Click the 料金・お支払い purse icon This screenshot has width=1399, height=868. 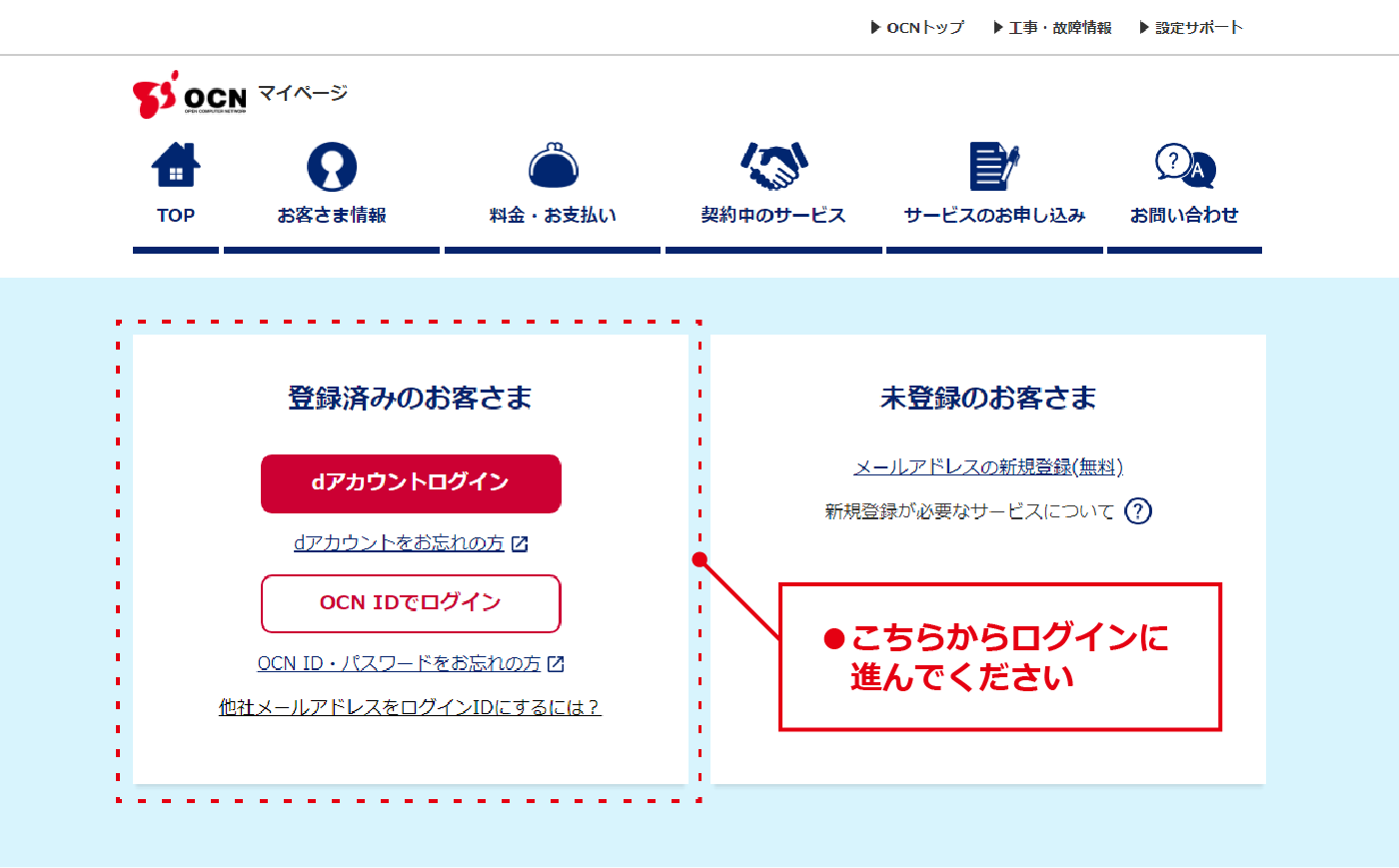point(554,166)
